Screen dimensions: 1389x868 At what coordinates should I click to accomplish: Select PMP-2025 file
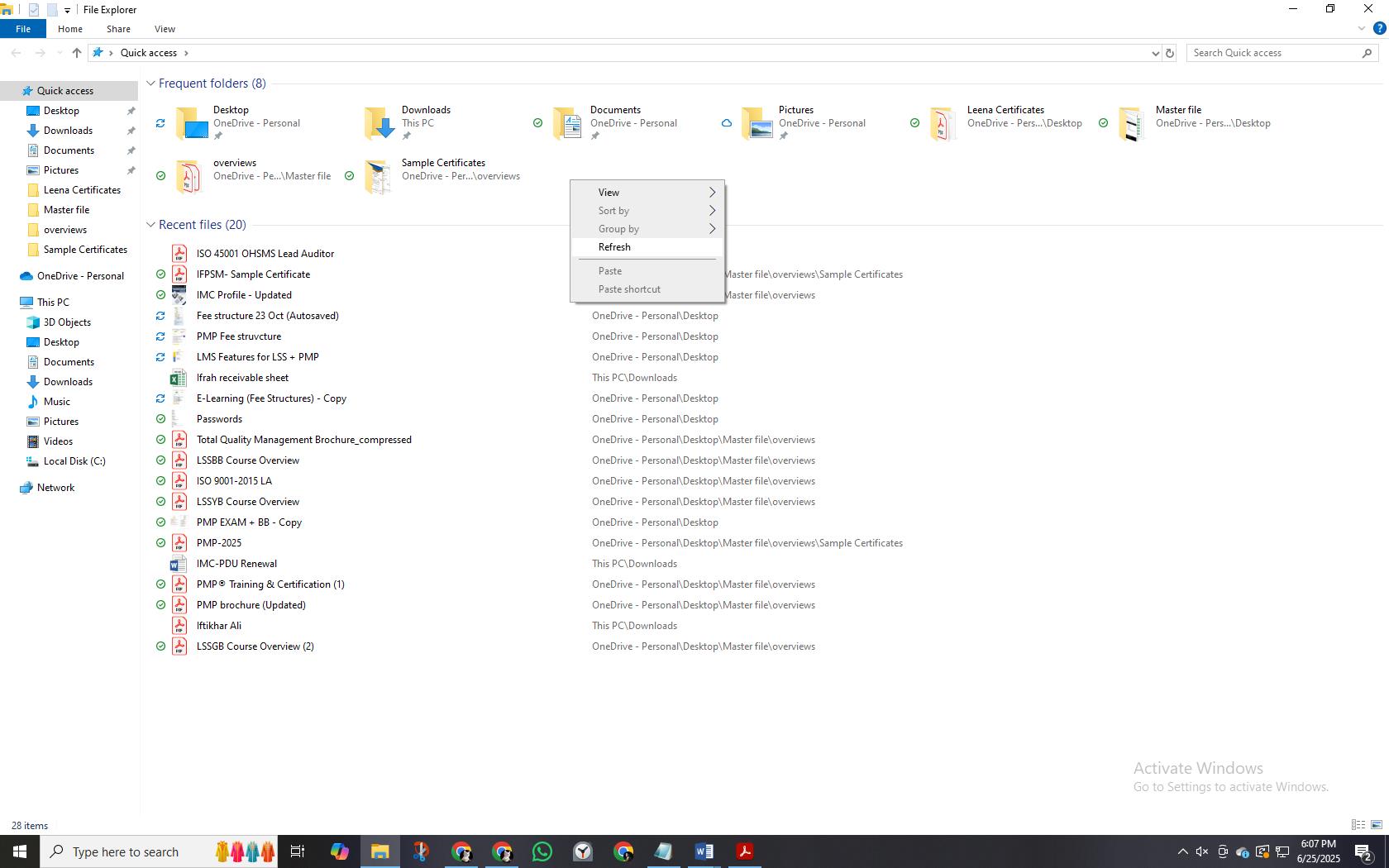pos(219,543)
